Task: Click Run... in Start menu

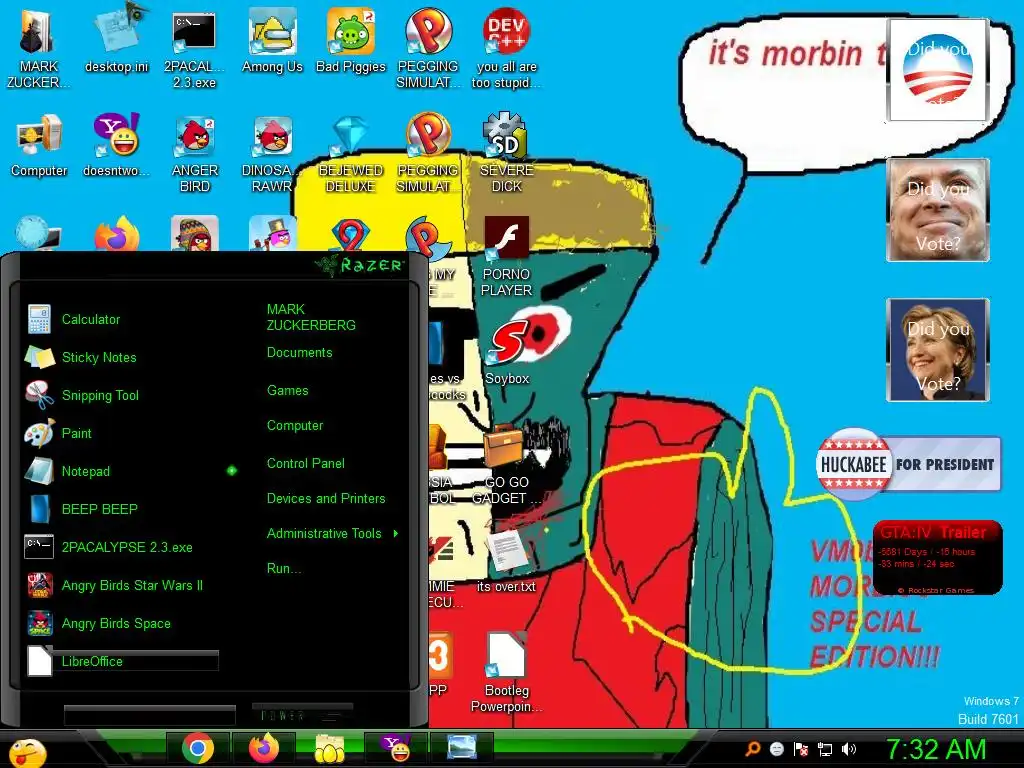Action: (x=283, y=568)
